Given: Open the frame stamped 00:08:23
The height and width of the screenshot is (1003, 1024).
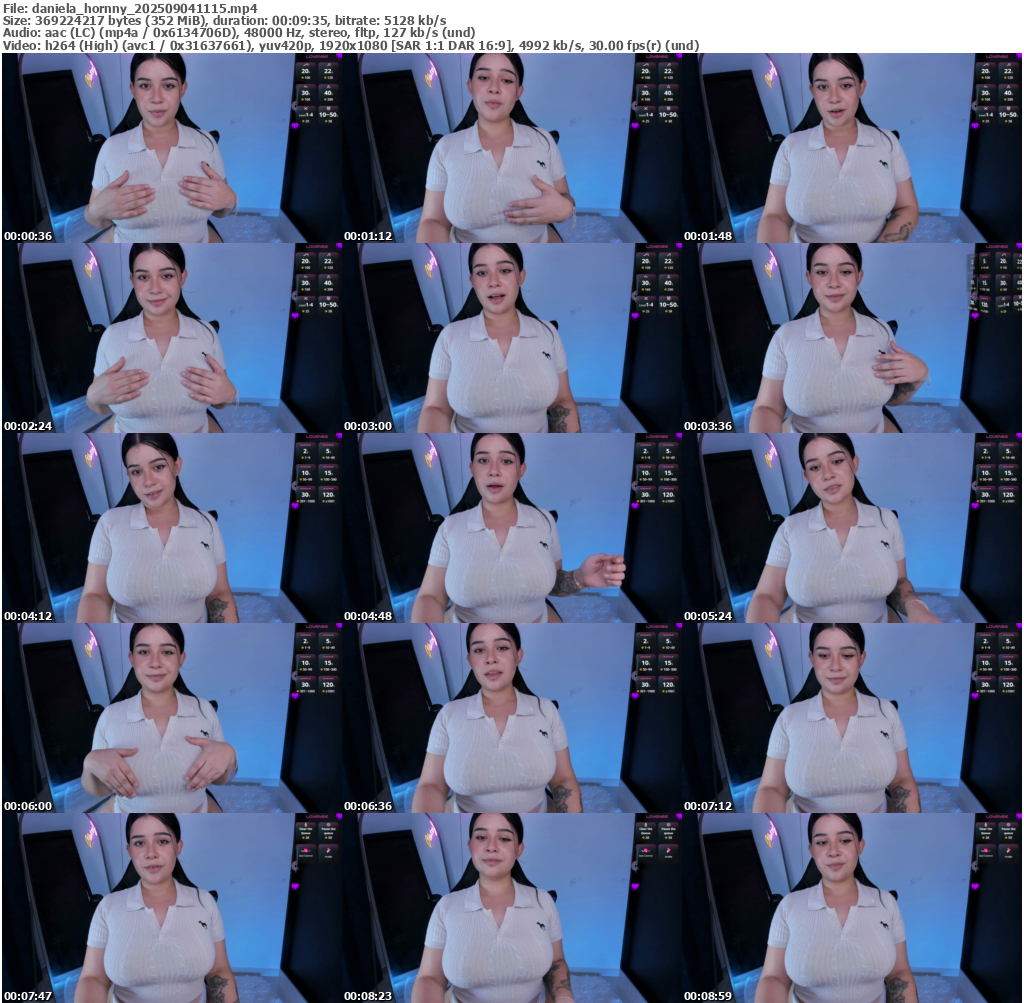Looking at the screenshot, I should click(512, 908).
